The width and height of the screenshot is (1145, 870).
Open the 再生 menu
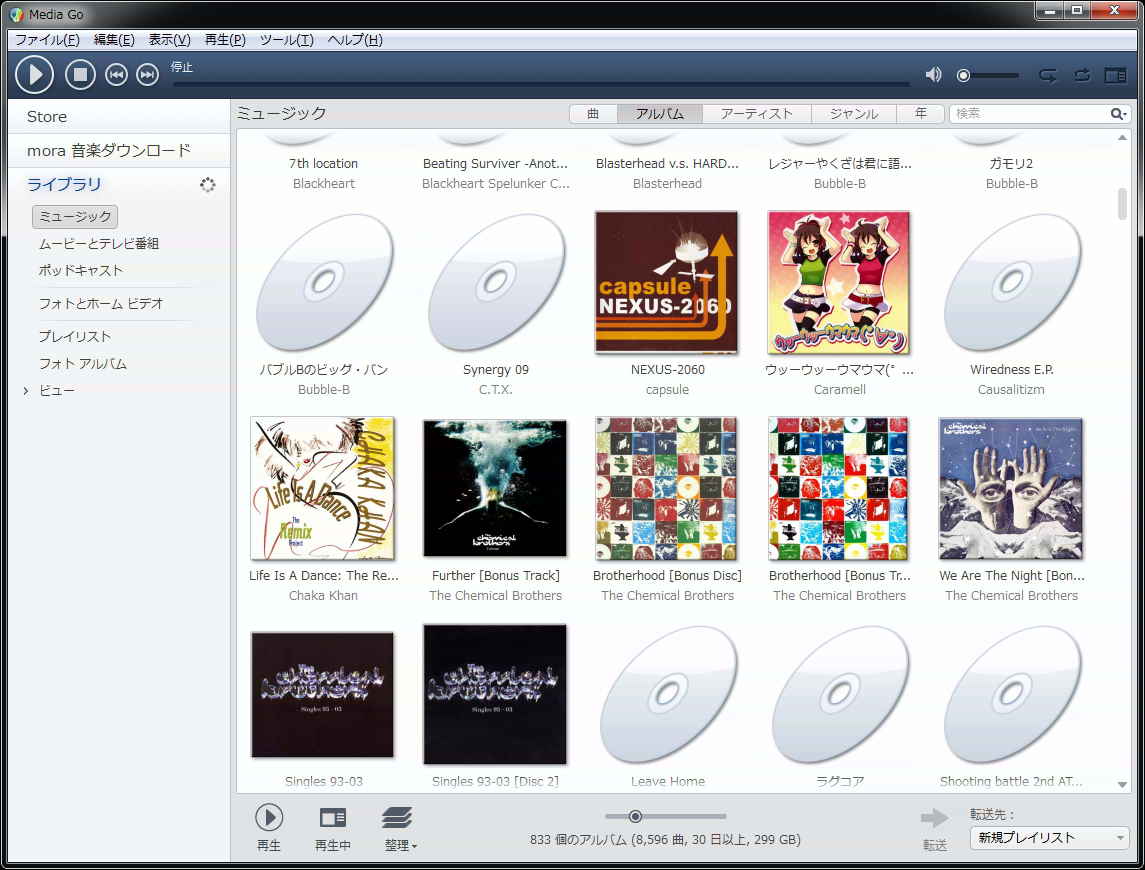tap(225, 39)
